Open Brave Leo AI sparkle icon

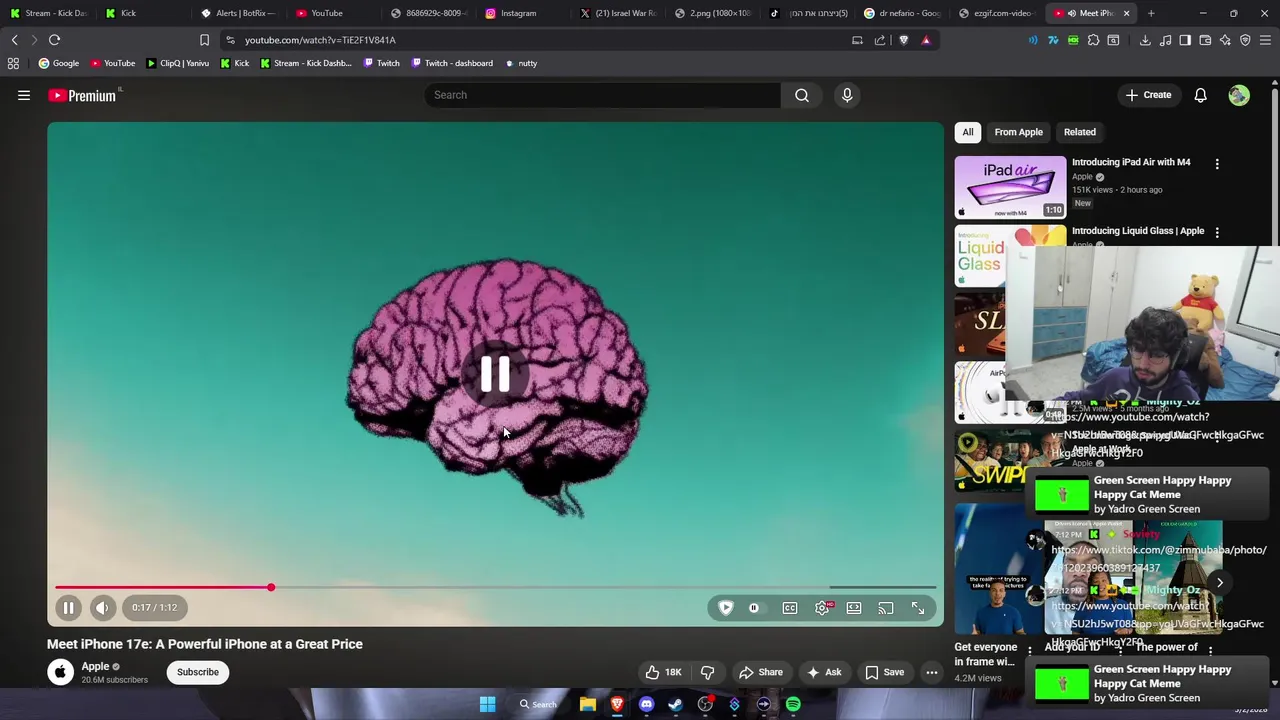coord(1225,40)
